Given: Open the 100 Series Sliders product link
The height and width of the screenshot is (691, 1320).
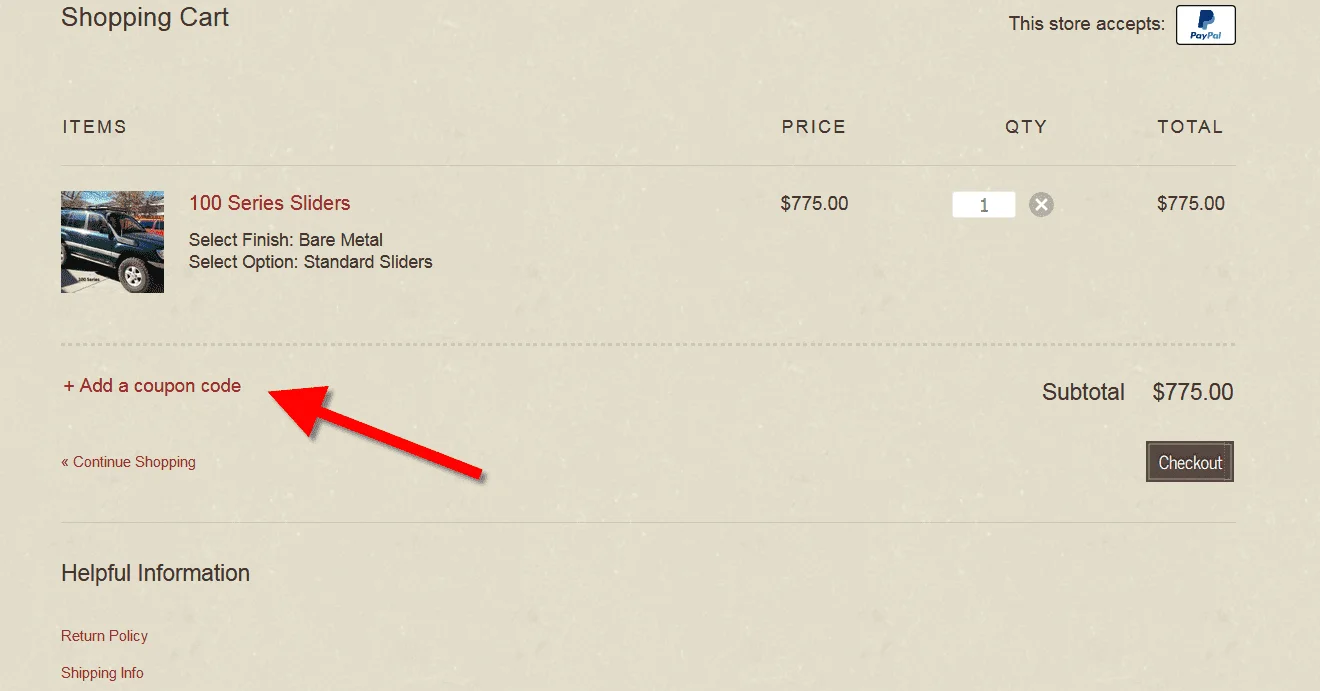Looking at the screenshot, I should [x=270, y=203].
